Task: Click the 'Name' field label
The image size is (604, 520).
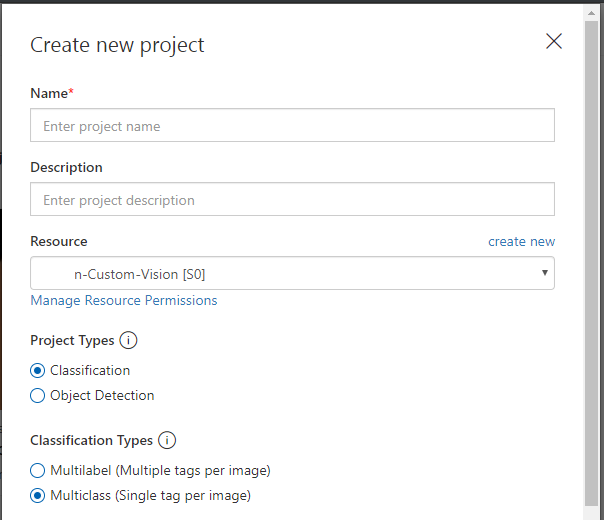Action: pyautogui.click(x=49, y=93)
